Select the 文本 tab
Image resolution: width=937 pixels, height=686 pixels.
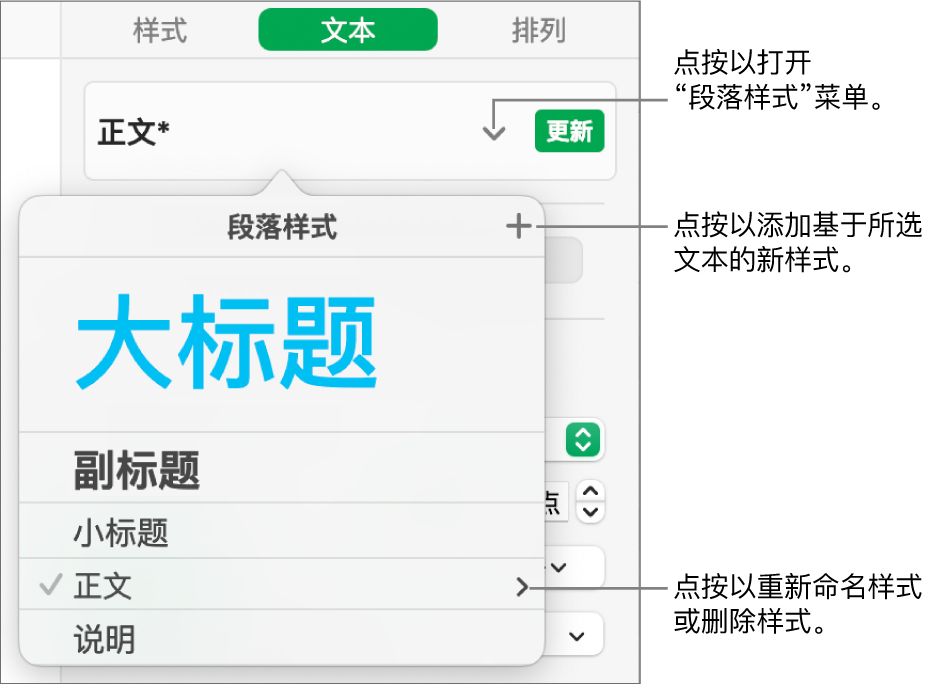(x=348, y=30)
